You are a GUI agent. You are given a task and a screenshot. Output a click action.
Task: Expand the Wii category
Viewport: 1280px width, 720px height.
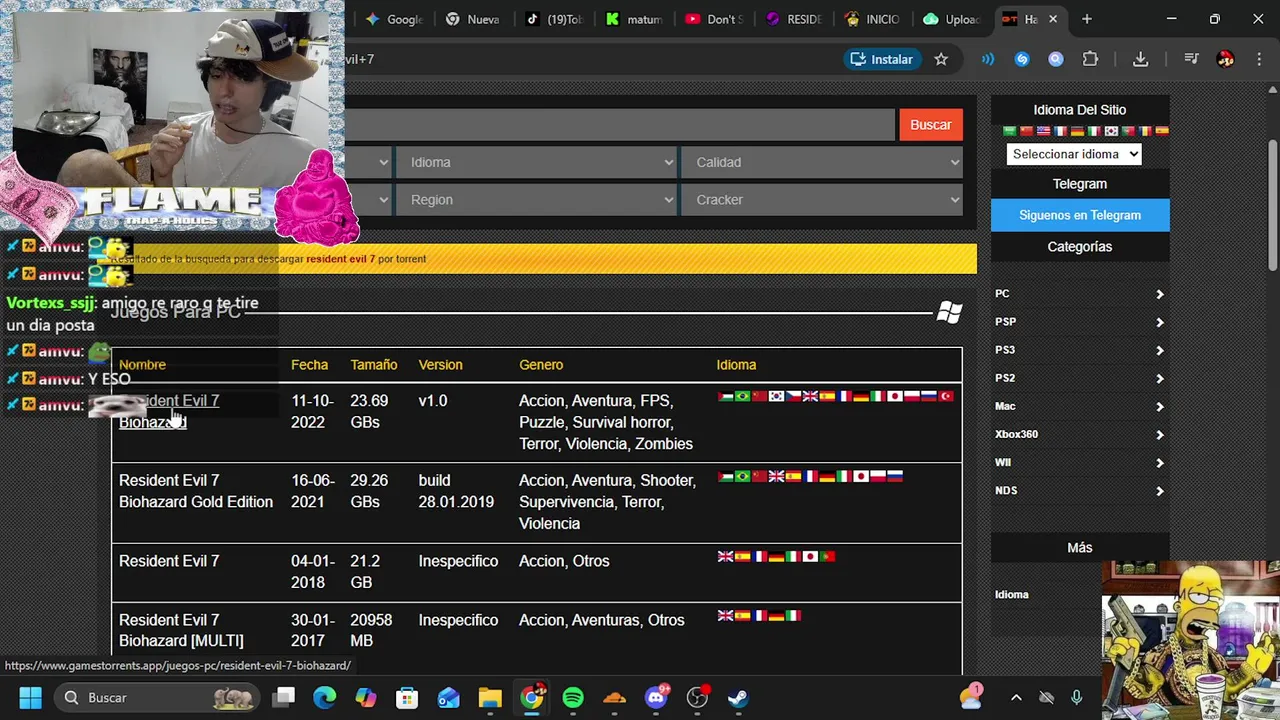[x=1080, y=462]
